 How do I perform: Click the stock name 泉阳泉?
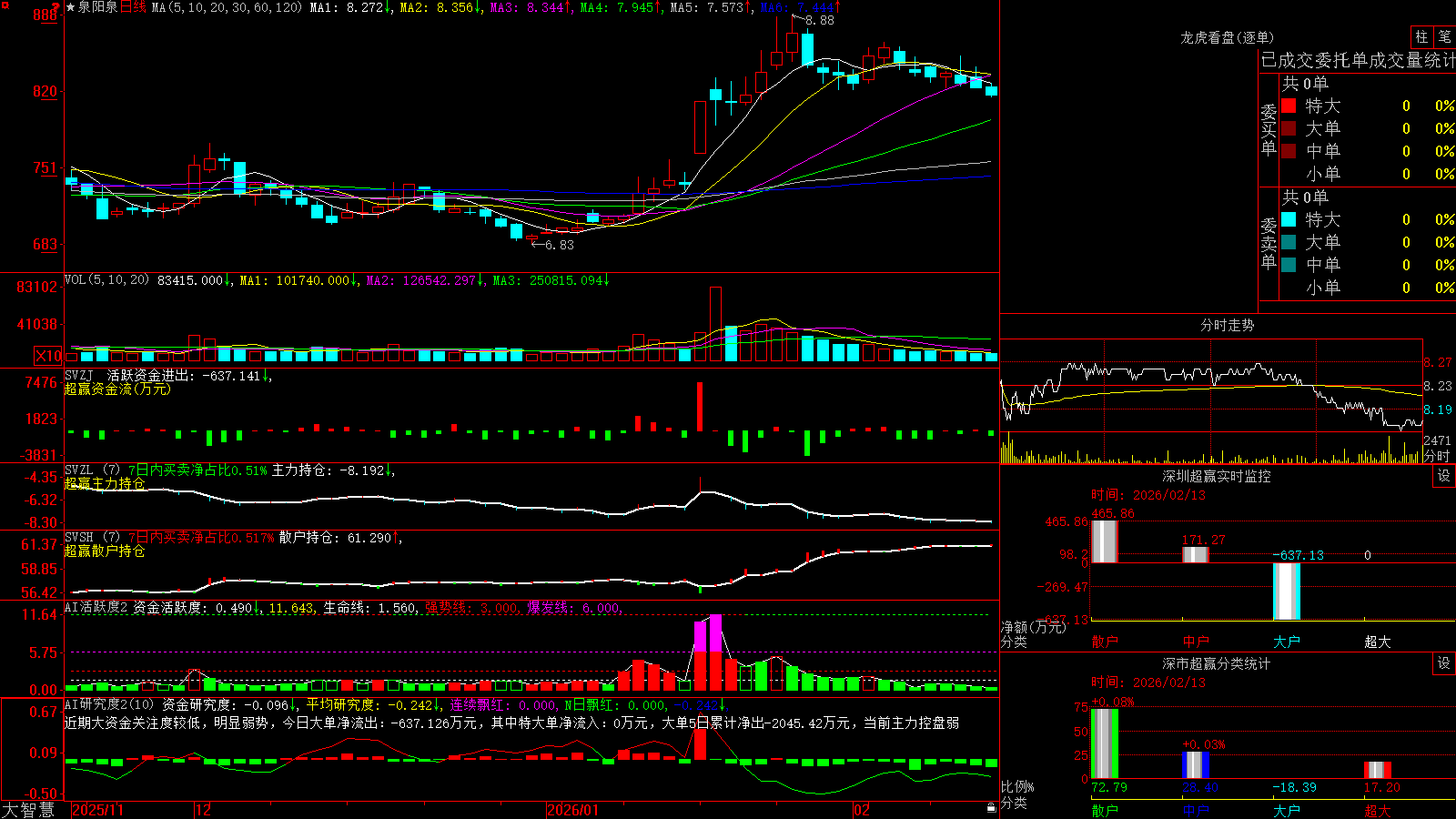98,7
